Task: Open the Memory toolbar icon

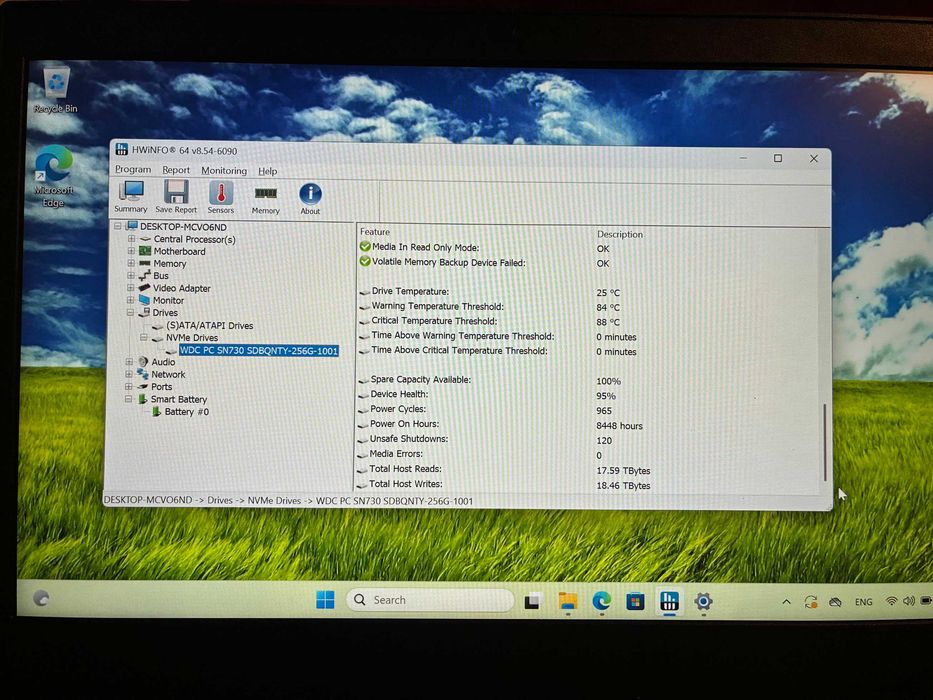Action: tap(265, 199)
